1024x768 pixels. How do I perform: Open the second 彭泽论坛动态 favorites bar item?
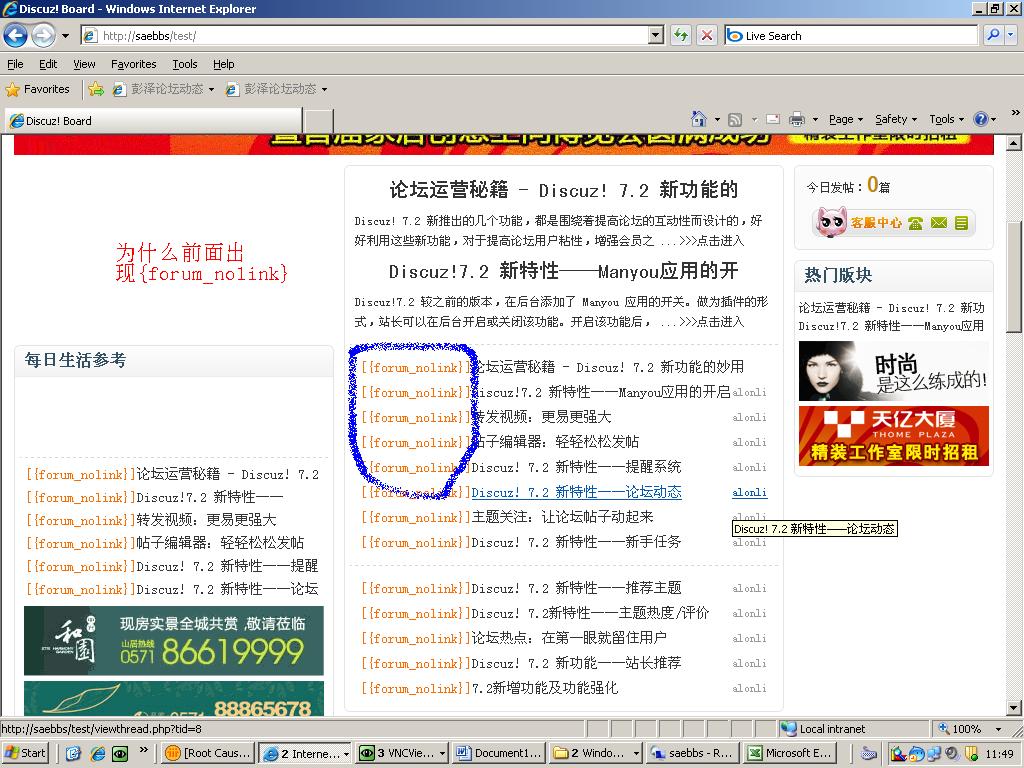pyautogui.click(x=276, y=89)
